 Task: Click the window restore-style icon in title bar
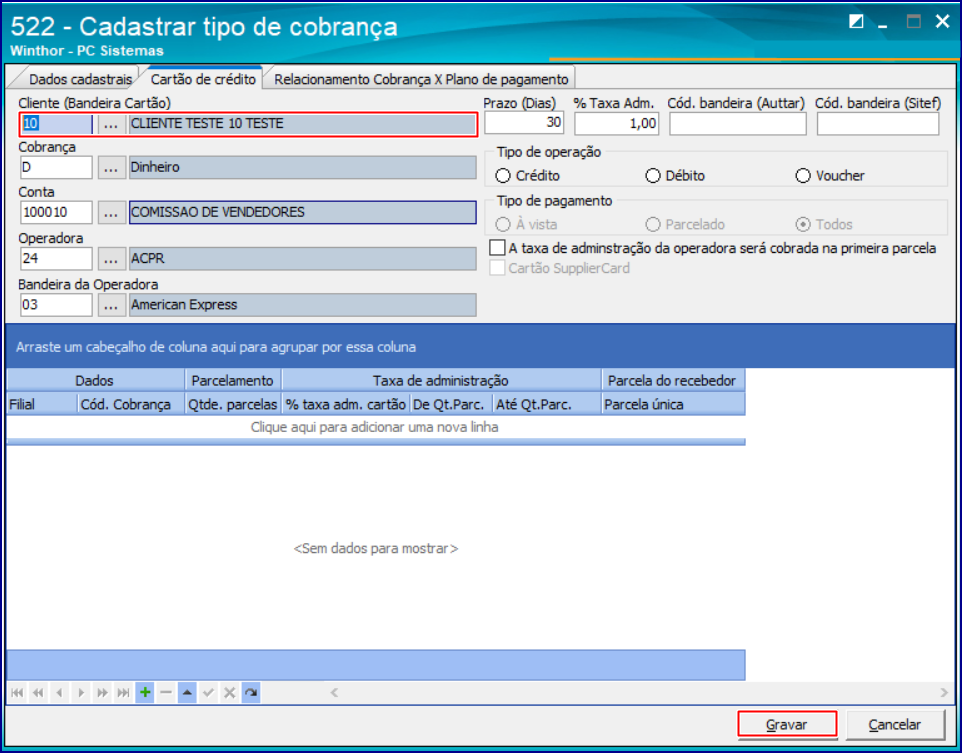856,22
